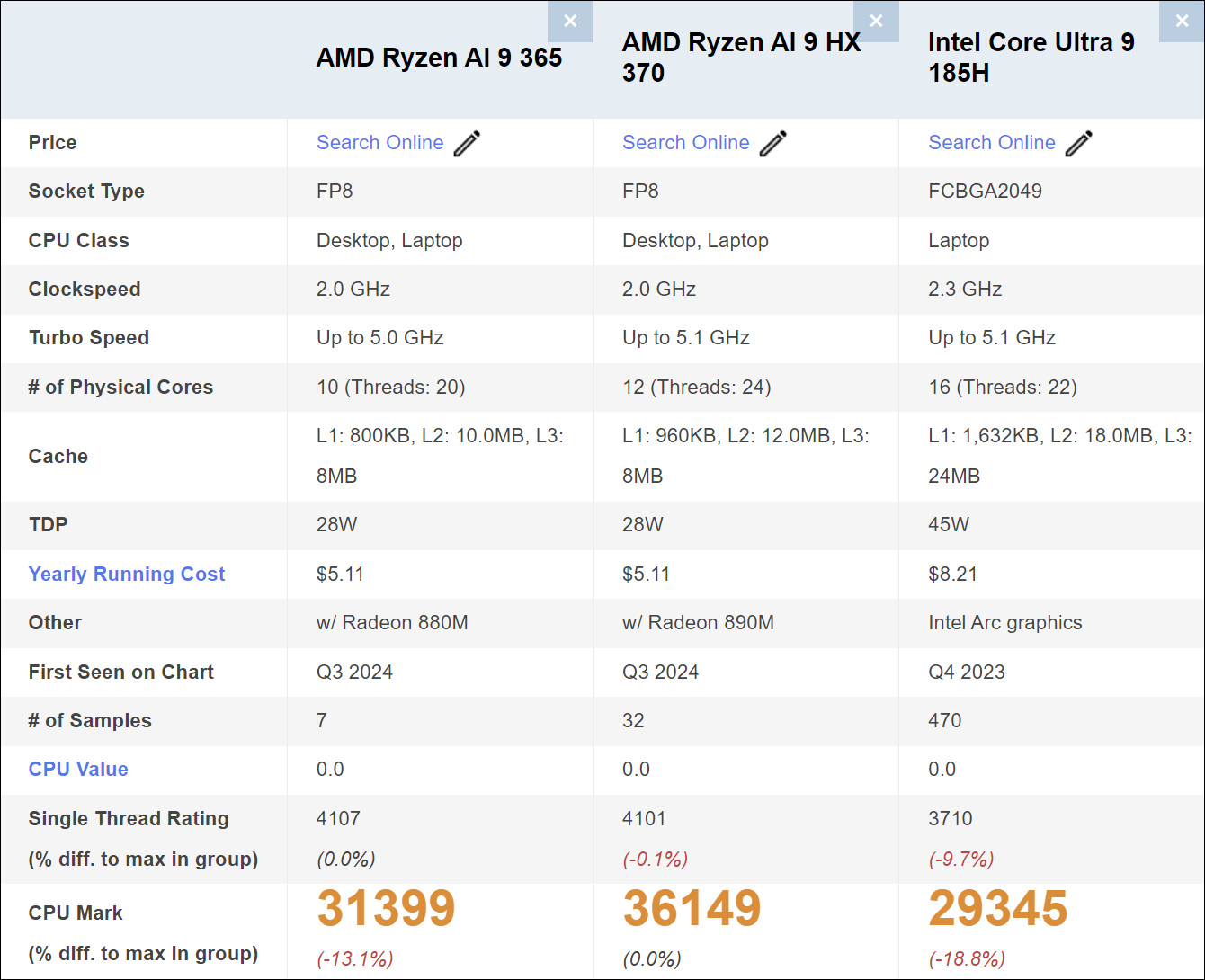
Task: Click single thread rating 3710
Action: coord(950,818)
